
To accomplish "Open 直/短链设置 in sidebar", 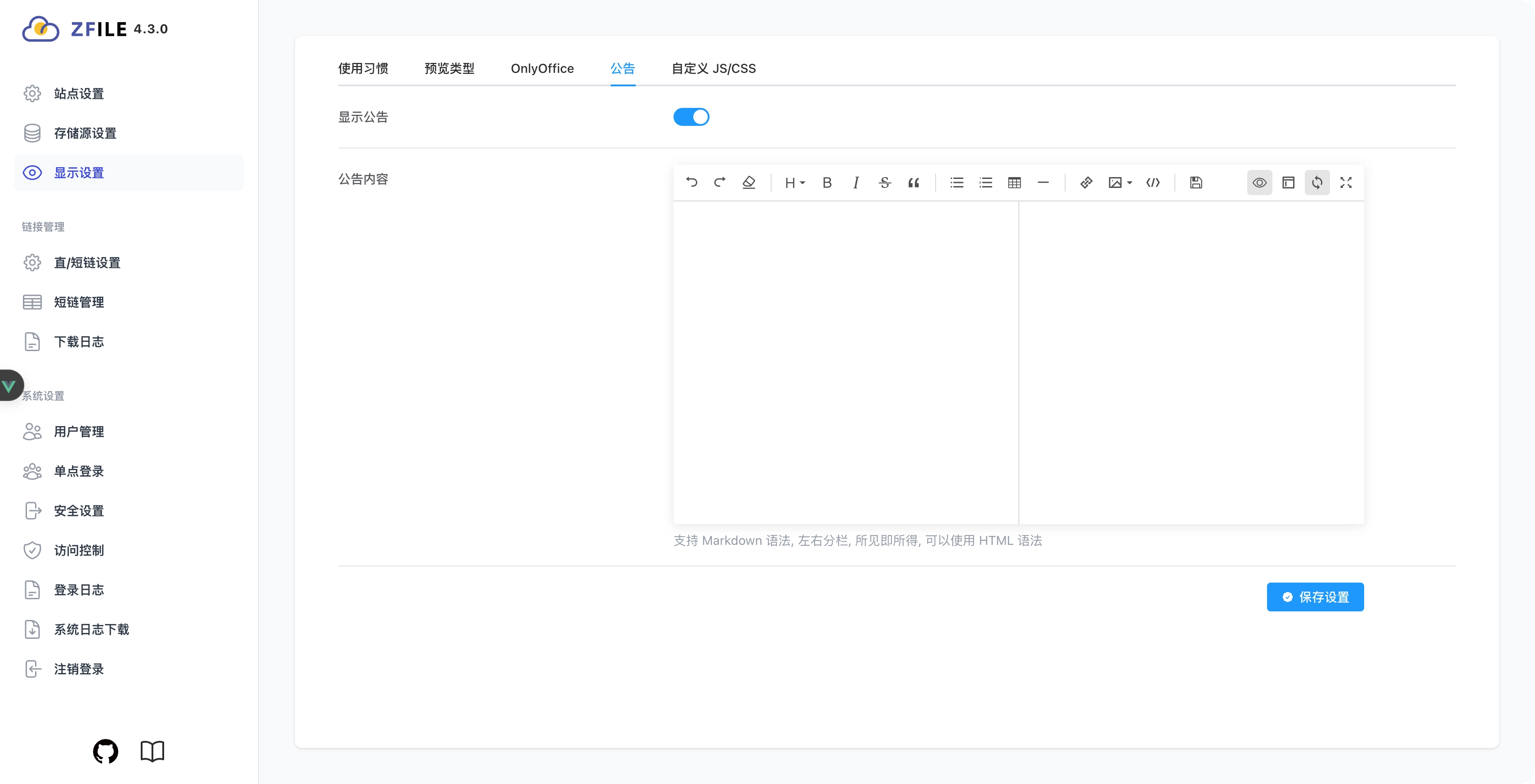I will click(129, 263).
